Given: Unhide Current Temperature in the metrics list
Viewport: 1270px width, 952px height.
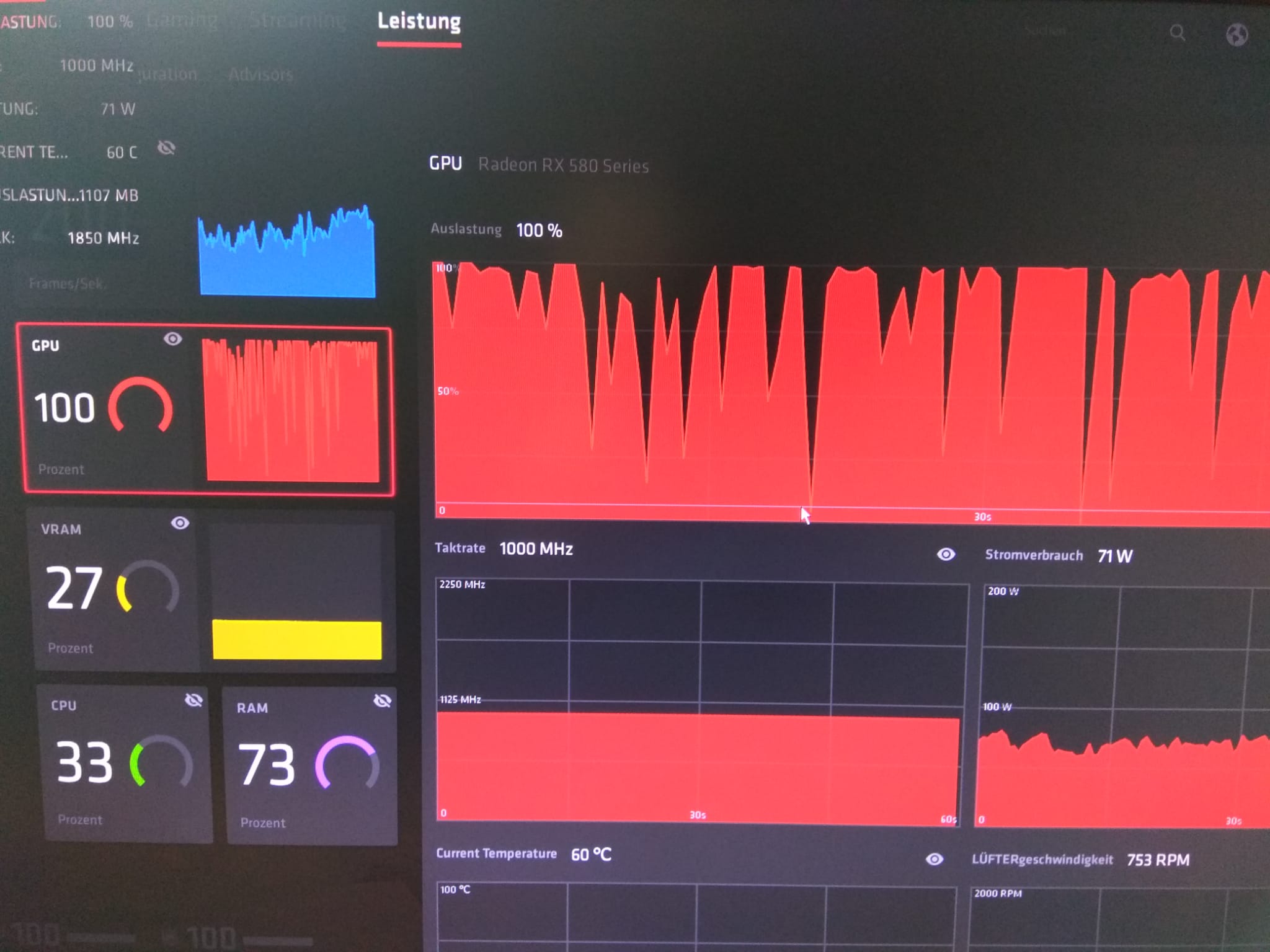Looking at the screenshot, I should pyautogui.click(x=166, y=148).
